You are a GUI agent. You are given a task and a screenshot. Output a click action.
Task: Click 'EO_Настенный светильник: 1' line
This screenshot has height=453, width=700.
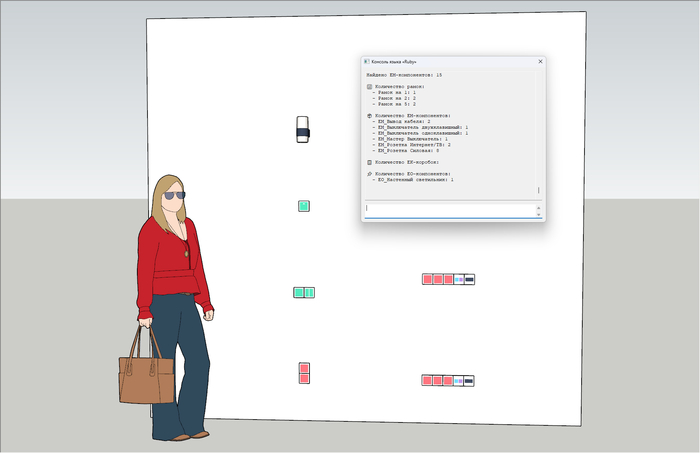(x=413, y=180)
